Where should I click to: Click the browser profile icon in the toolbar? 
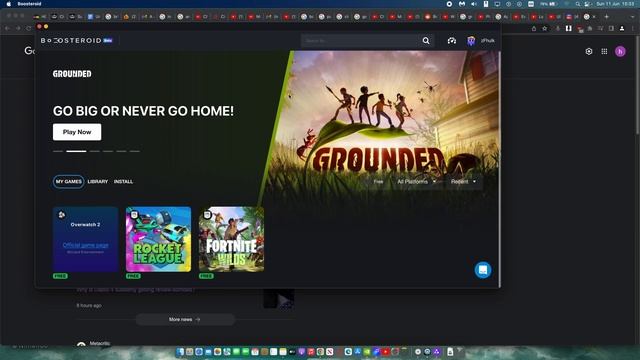tap(622, 28)
